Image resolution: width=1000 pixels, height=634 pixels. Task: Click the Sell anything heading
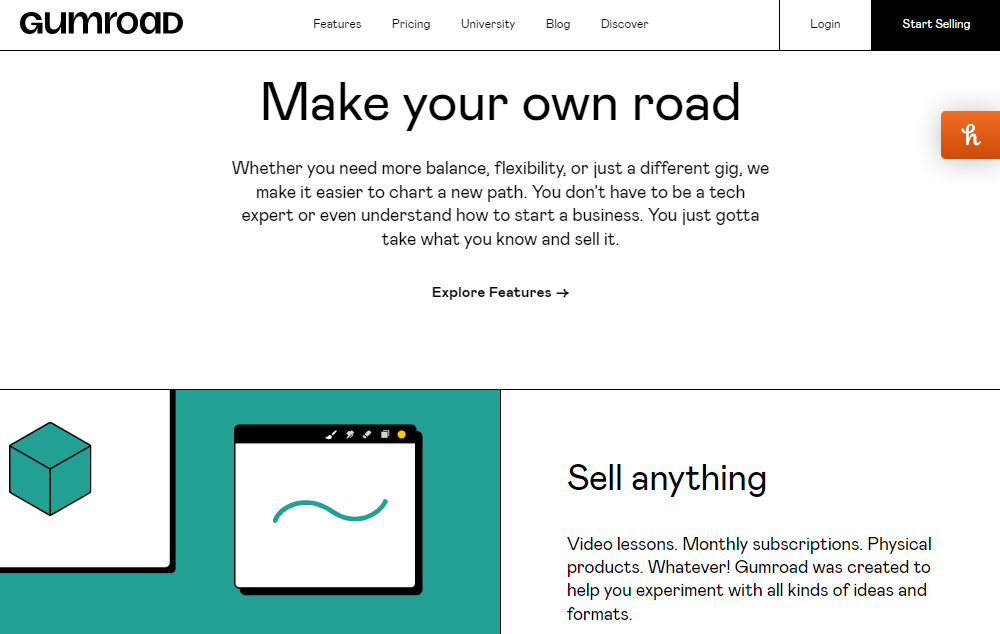(666, 479)
